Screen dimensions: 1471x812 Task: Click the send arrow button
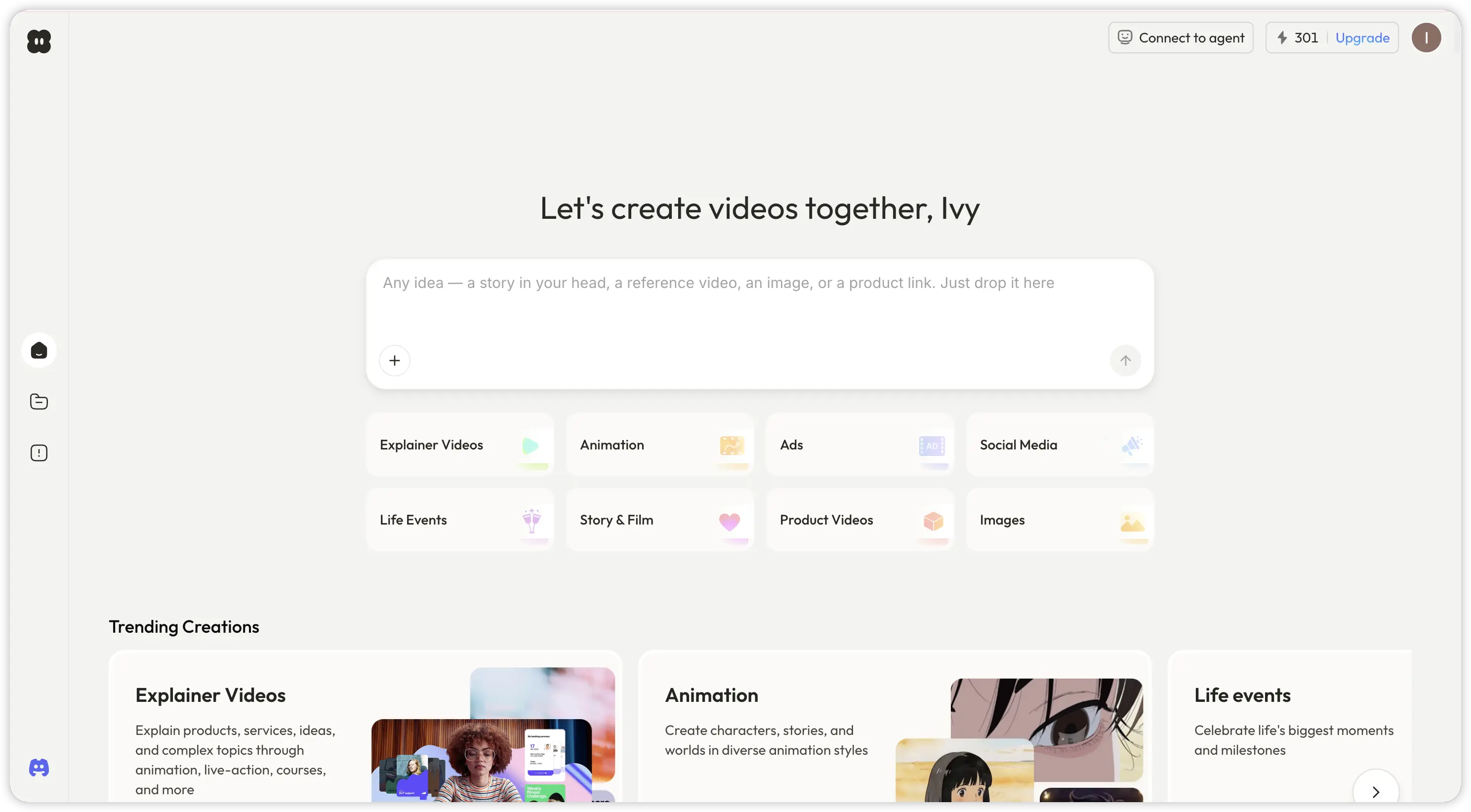pos(1125,361)
